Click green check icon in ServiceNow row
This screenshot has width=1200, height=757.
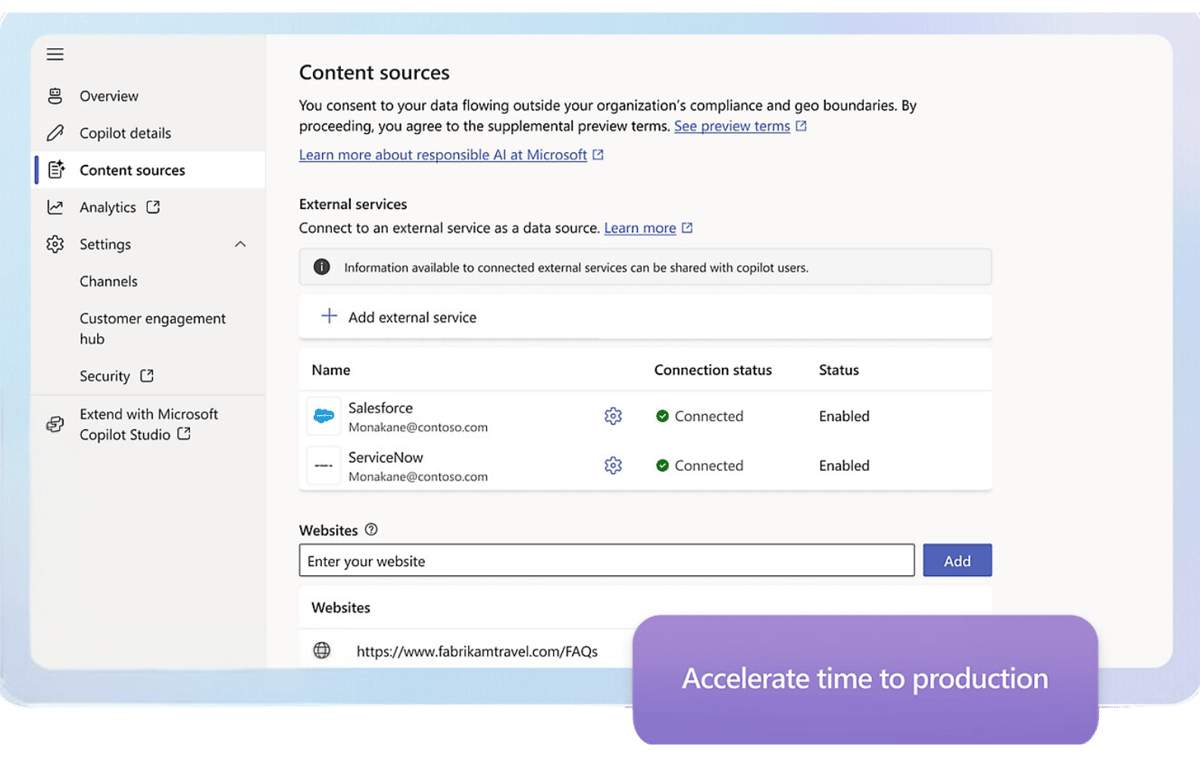(662, 465)
